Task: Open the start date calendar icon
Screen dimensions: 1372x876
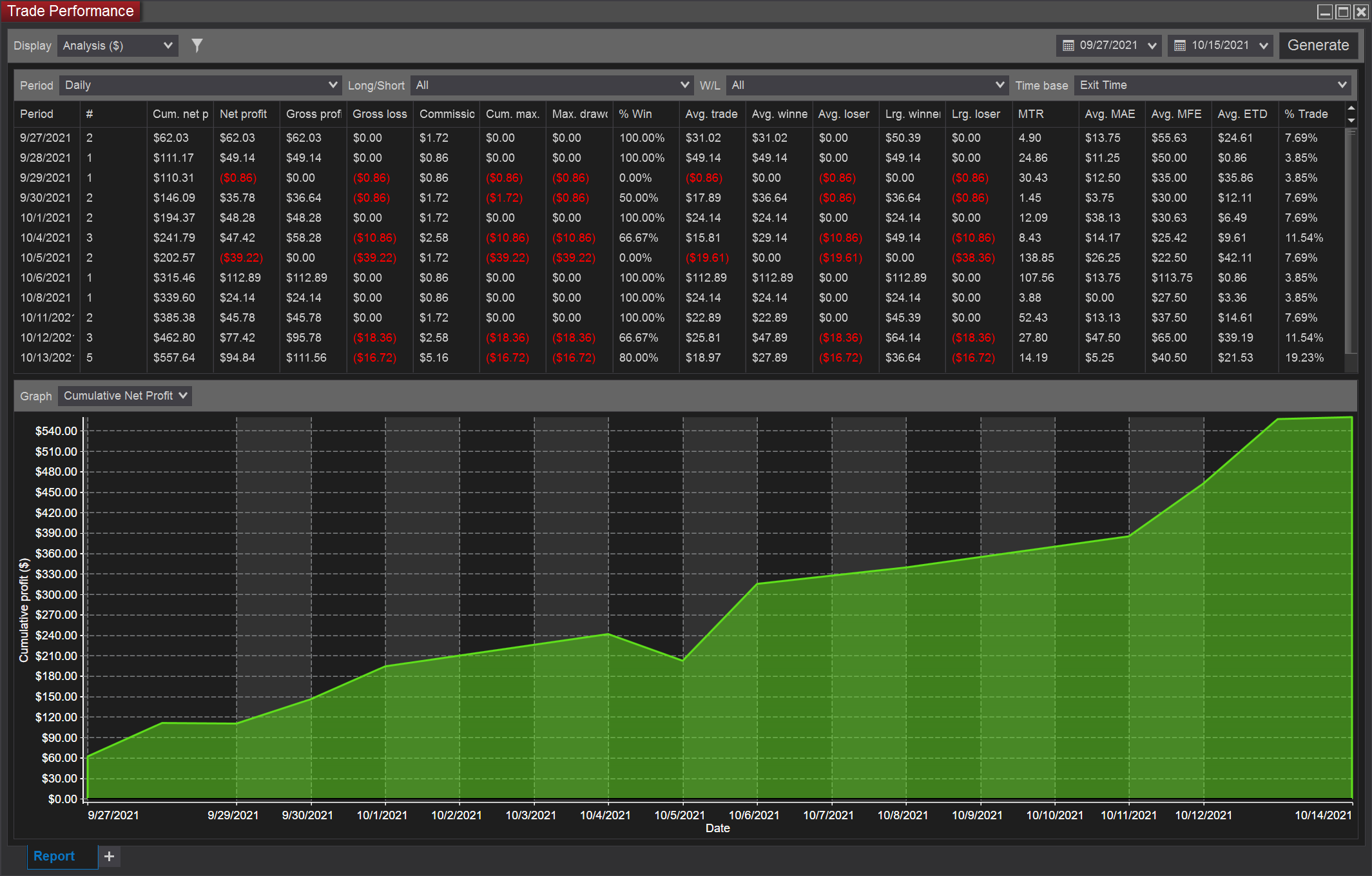Action: tap(1068, 46)
